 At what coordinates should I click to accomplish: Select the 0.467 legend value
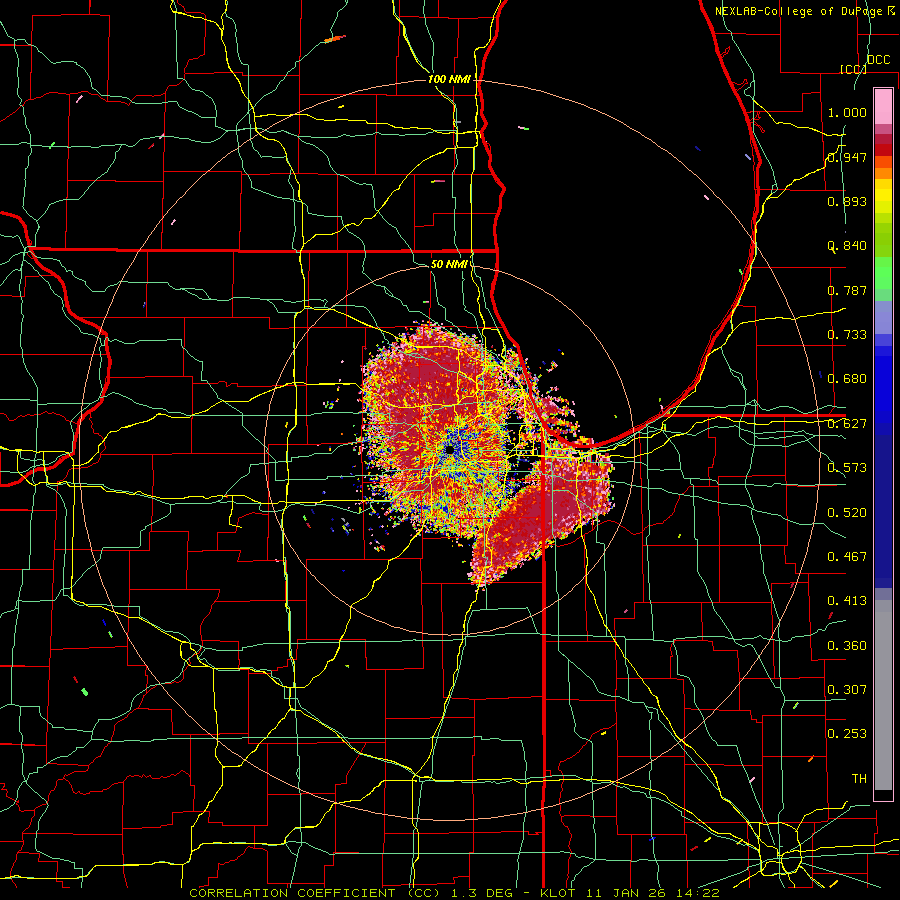click(847, 557)
